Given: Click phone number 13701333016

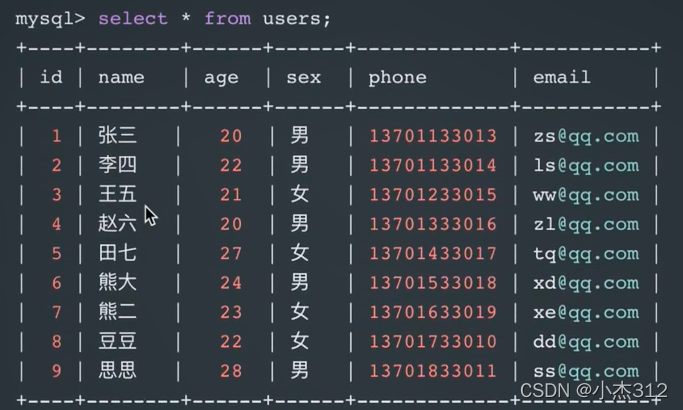Looking at the screenshot, I should pyautogui.click(x=432, y=224).
